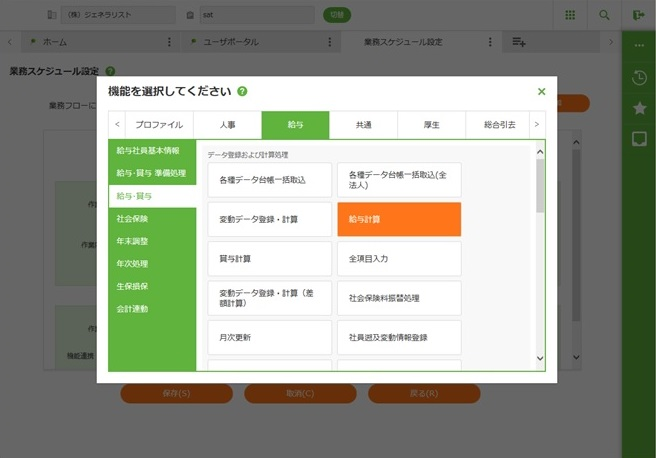The image size is (656, 458).
Task: Click the search magnifier icon
Action: tap(604, 15)
